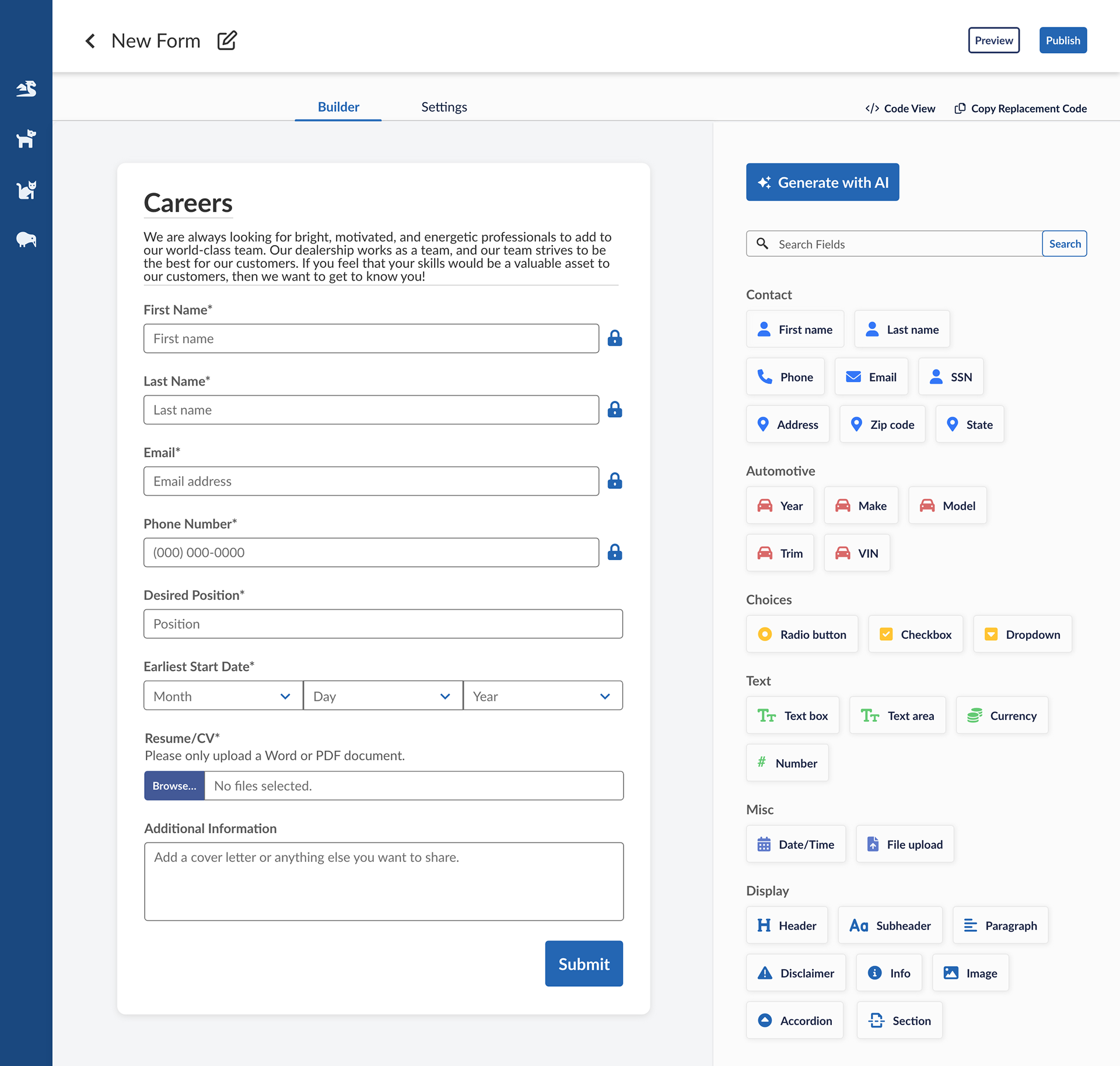Click into the First name input field
This screenshot has height=1066, width=1120.
click(x=371, y=338)
